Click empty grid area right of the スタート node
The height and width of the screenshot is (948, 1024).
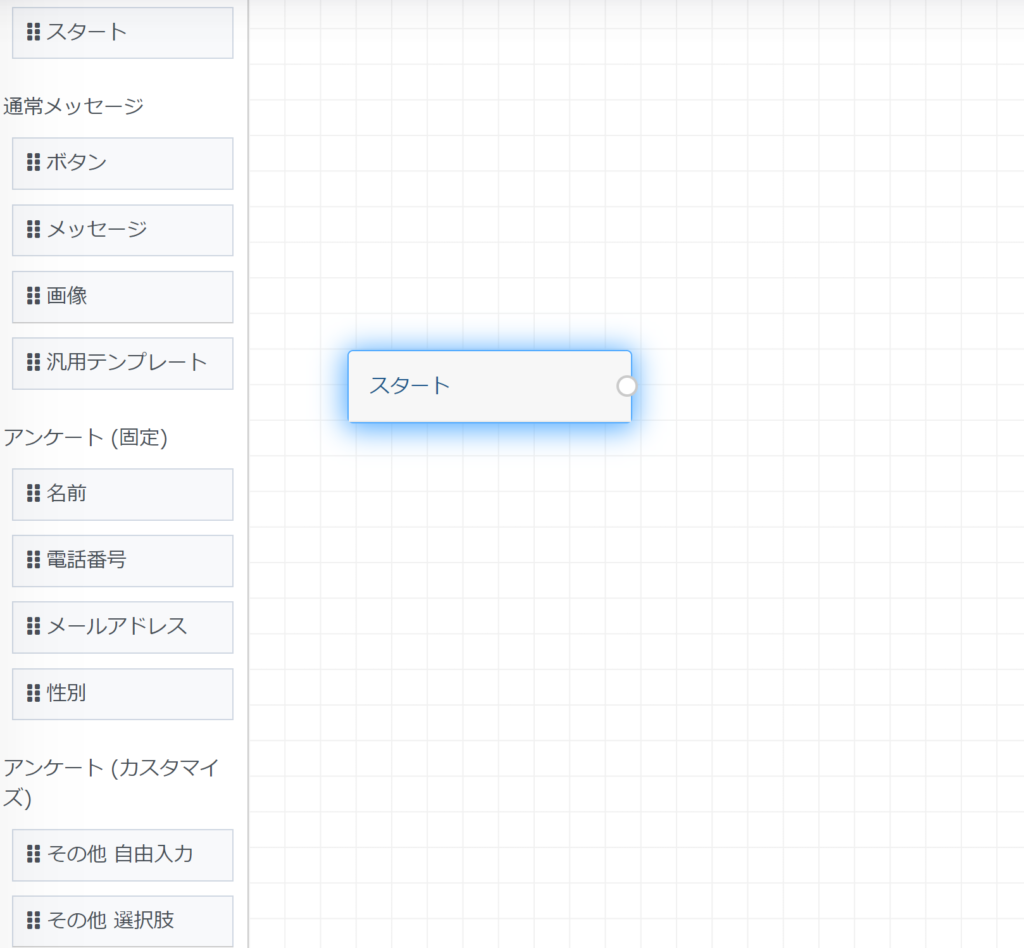[820, 386]
